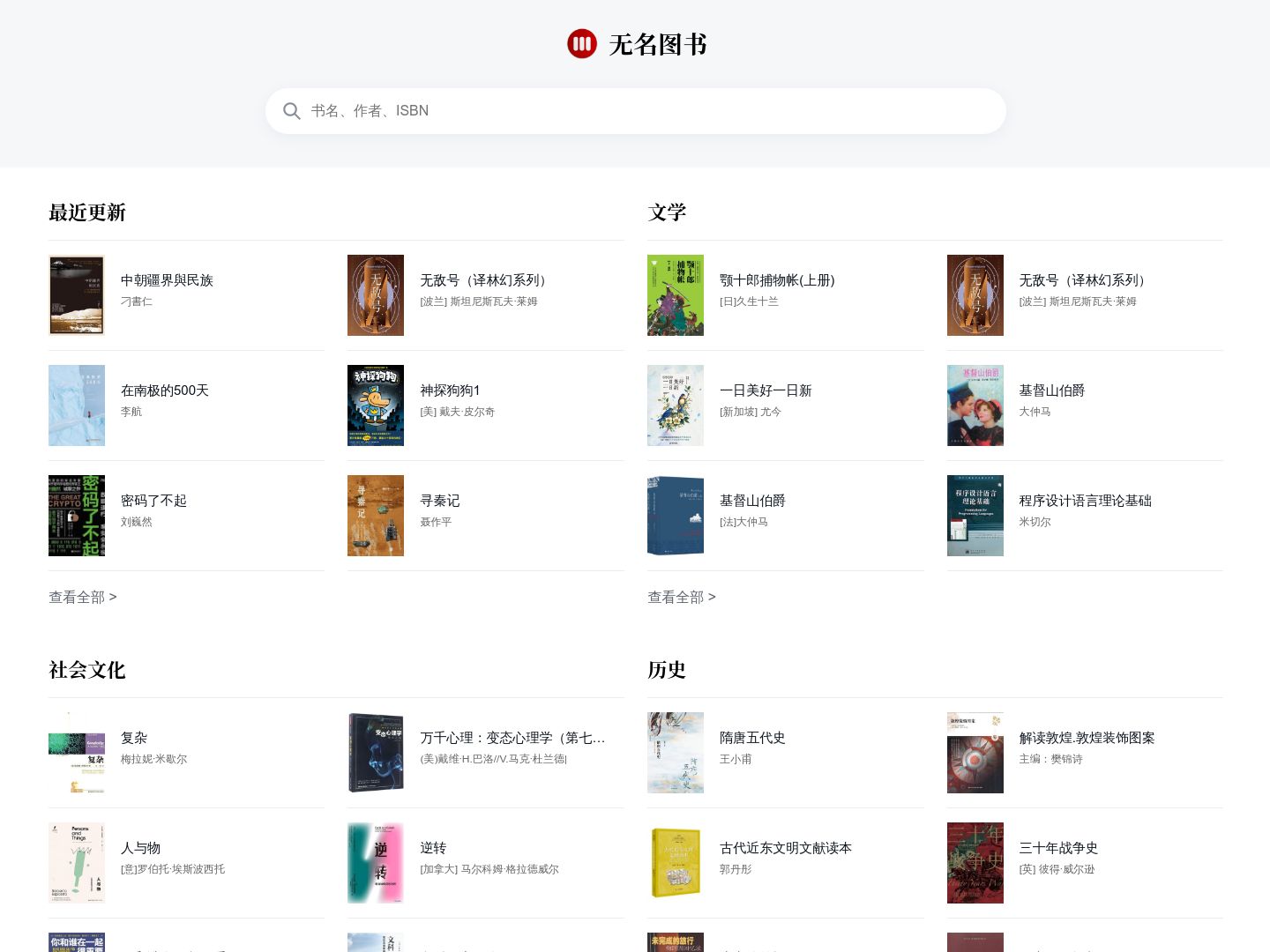This screenshot has height=952, width=1270.
Task: Open book title 寻秦记
Action: [x=440, y=501]
